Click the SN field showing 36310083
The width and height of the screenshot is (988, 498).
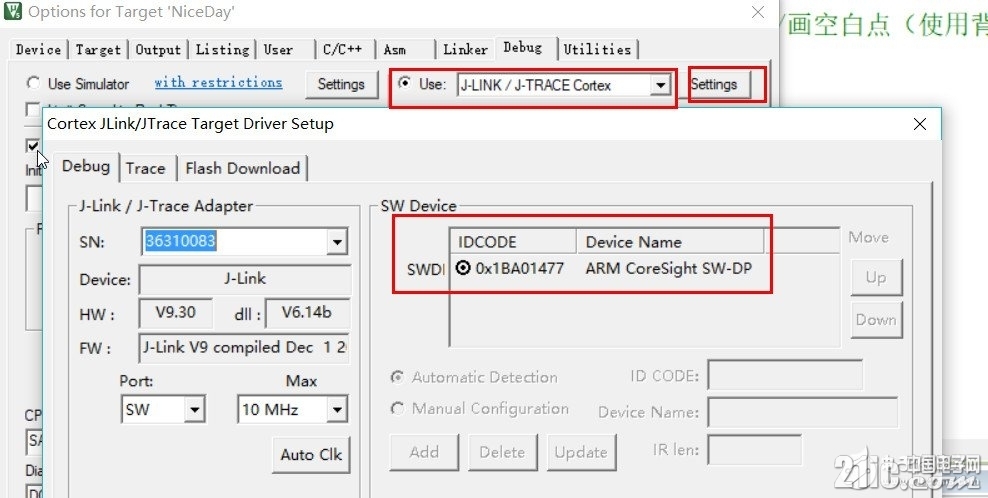234,241
